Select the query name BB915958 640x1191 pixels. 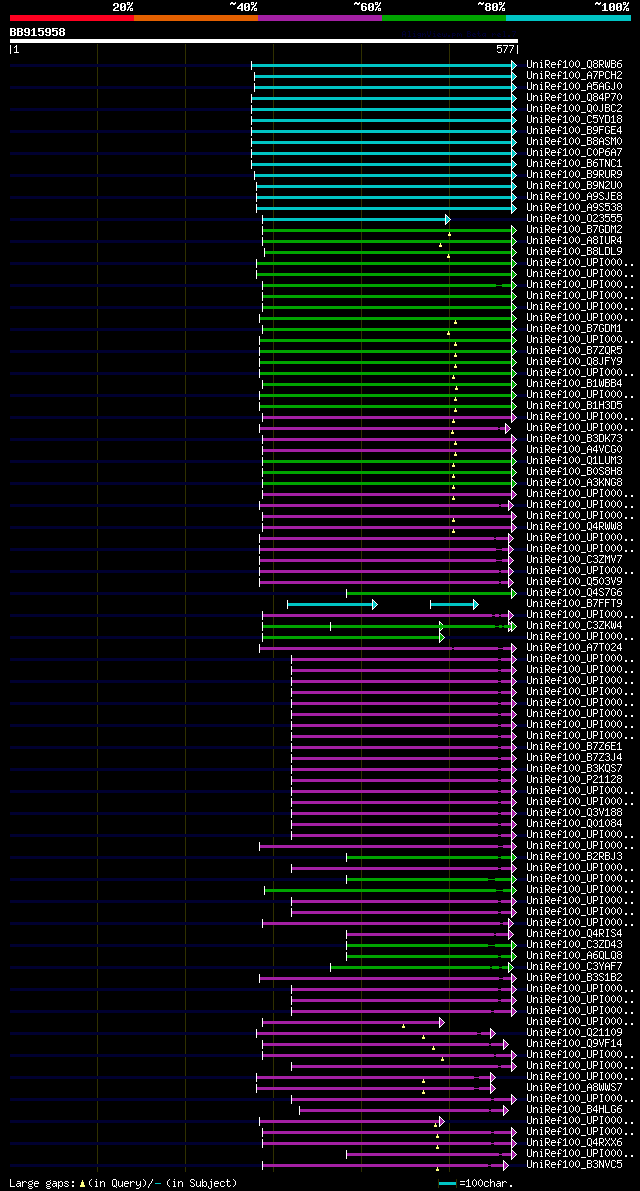click(37, 32)
